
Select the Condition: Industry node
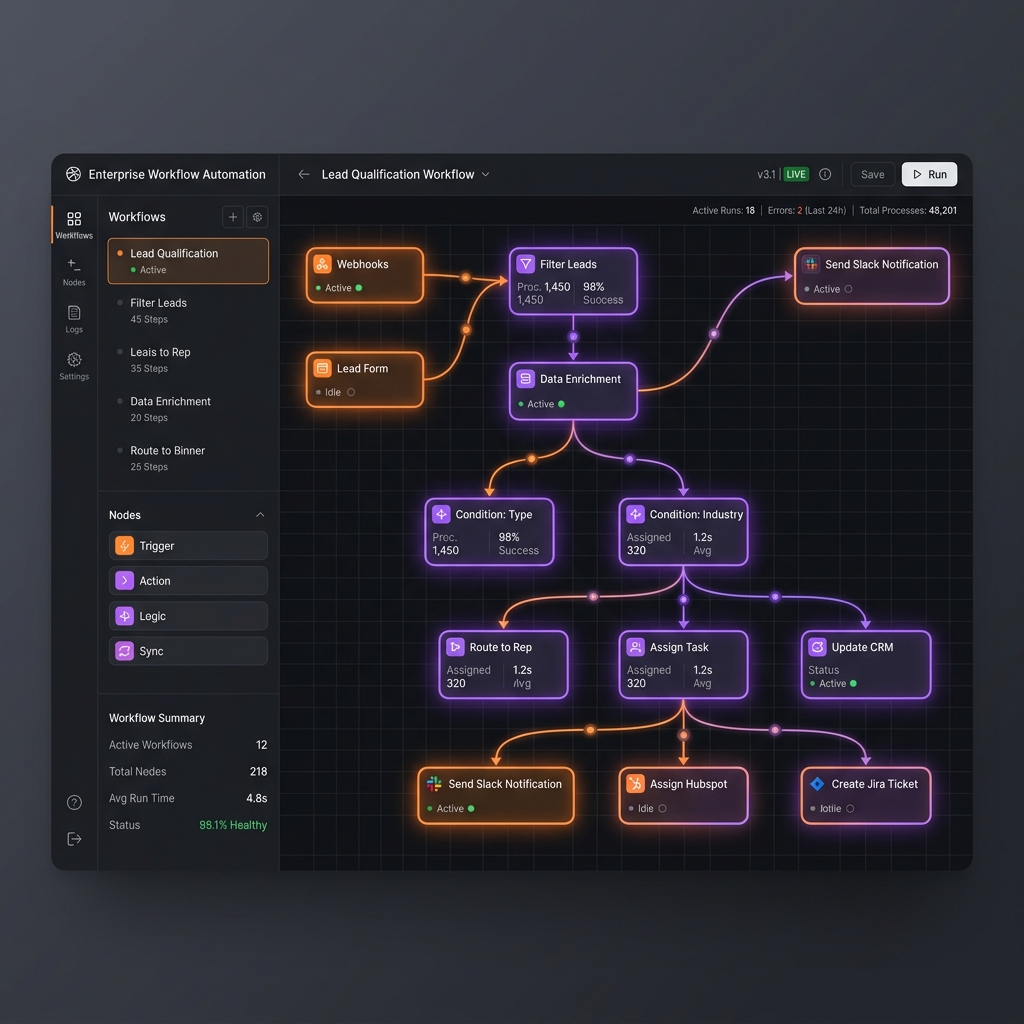(683, 532)
